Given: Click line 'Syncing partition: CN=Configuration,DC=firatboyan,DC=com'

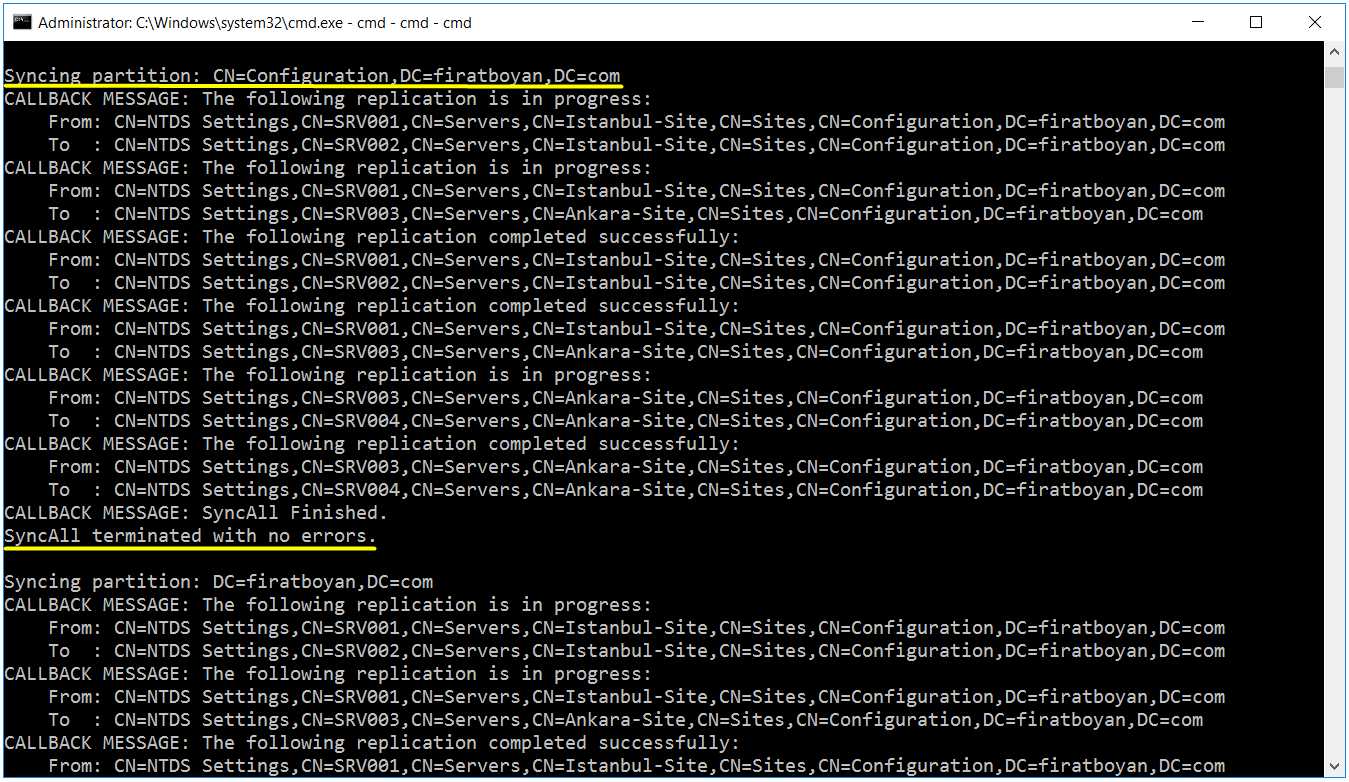Looking at the screenshot, I should point(312,76).
